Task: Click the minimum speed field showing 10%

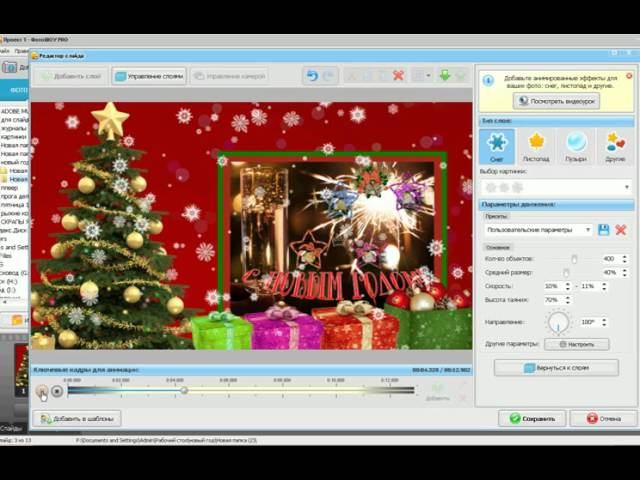Action: (x=554, y=287)
